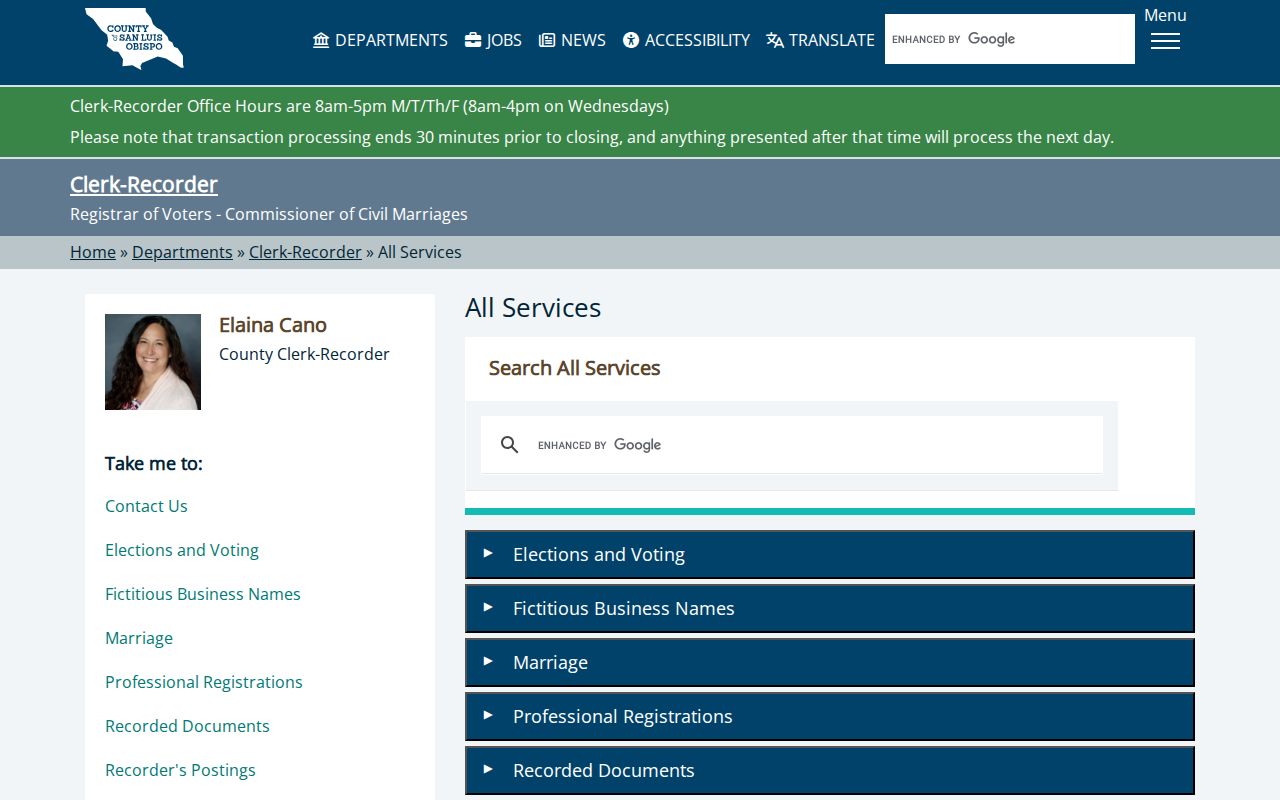Open the JOBS nav item
This screenshot has width=1280, height=800.
tap(493, 40)
